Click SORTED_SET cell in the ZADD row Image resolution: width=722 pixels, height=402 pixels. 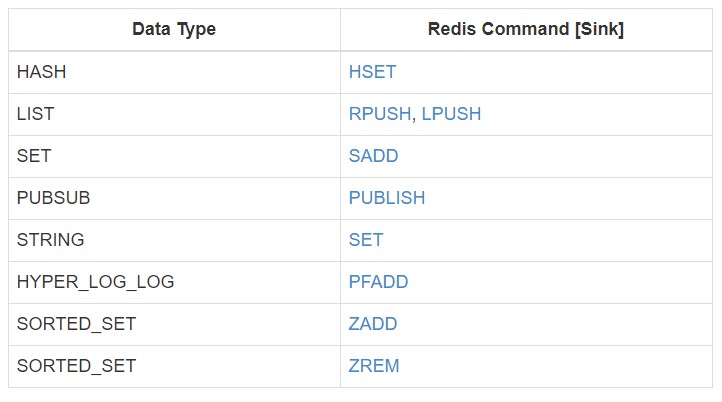(x=76, y=324)
